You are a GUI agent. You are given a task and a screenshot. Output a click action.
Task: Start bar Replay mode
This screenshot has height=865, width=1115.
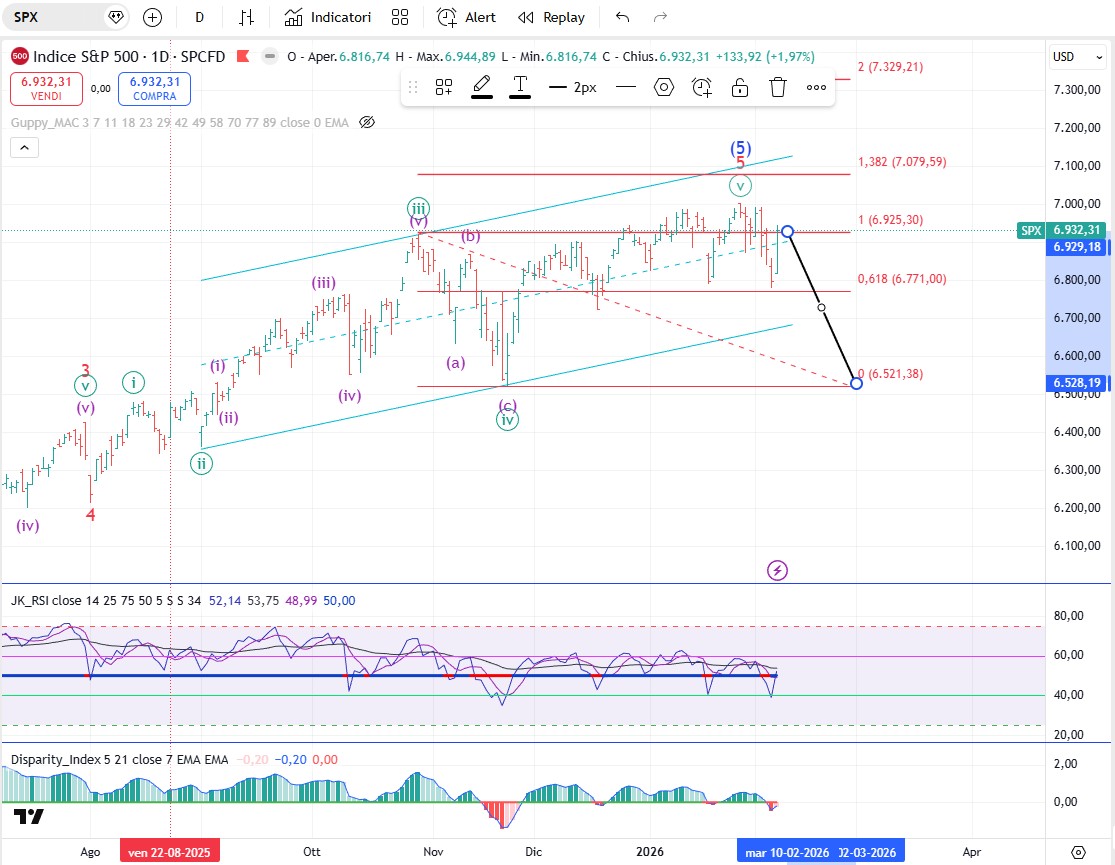551,17
